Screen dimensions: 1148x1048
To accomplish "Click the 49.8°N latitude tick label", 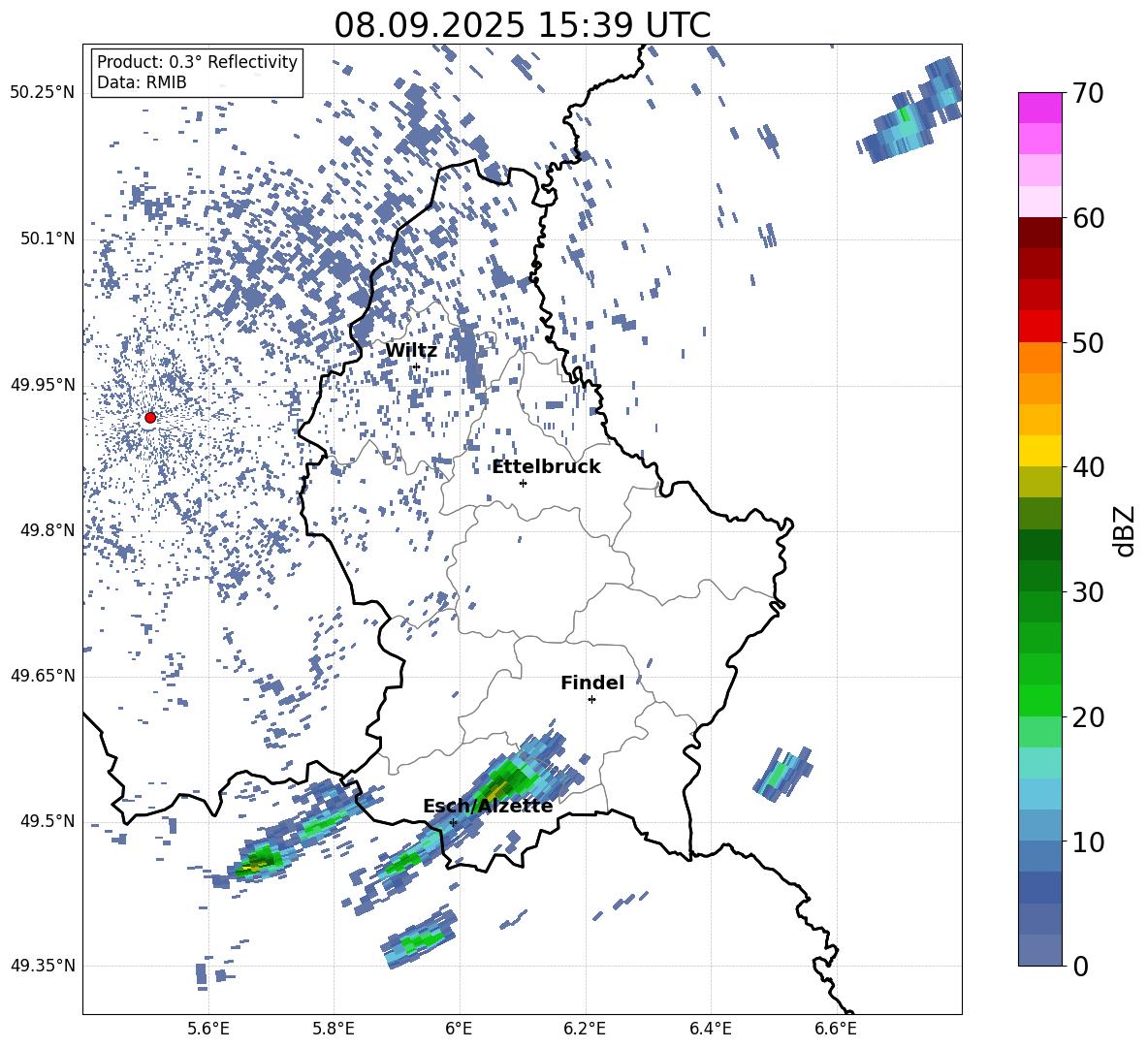I will click(x=47, y=530).
